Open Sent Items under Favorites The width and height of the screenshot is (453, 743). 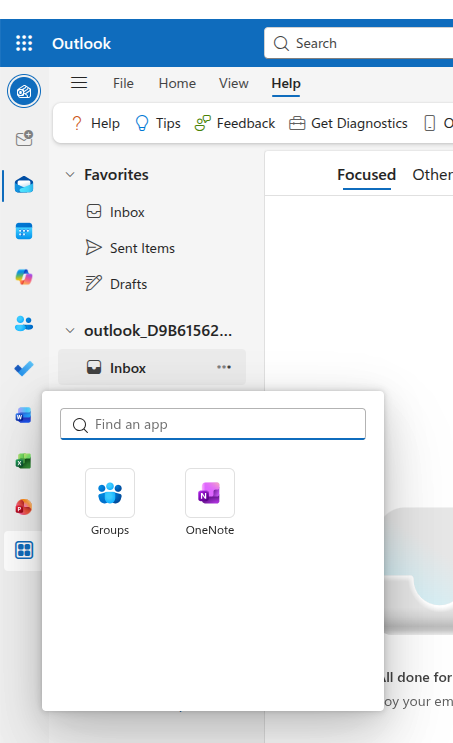click(152, 248)
